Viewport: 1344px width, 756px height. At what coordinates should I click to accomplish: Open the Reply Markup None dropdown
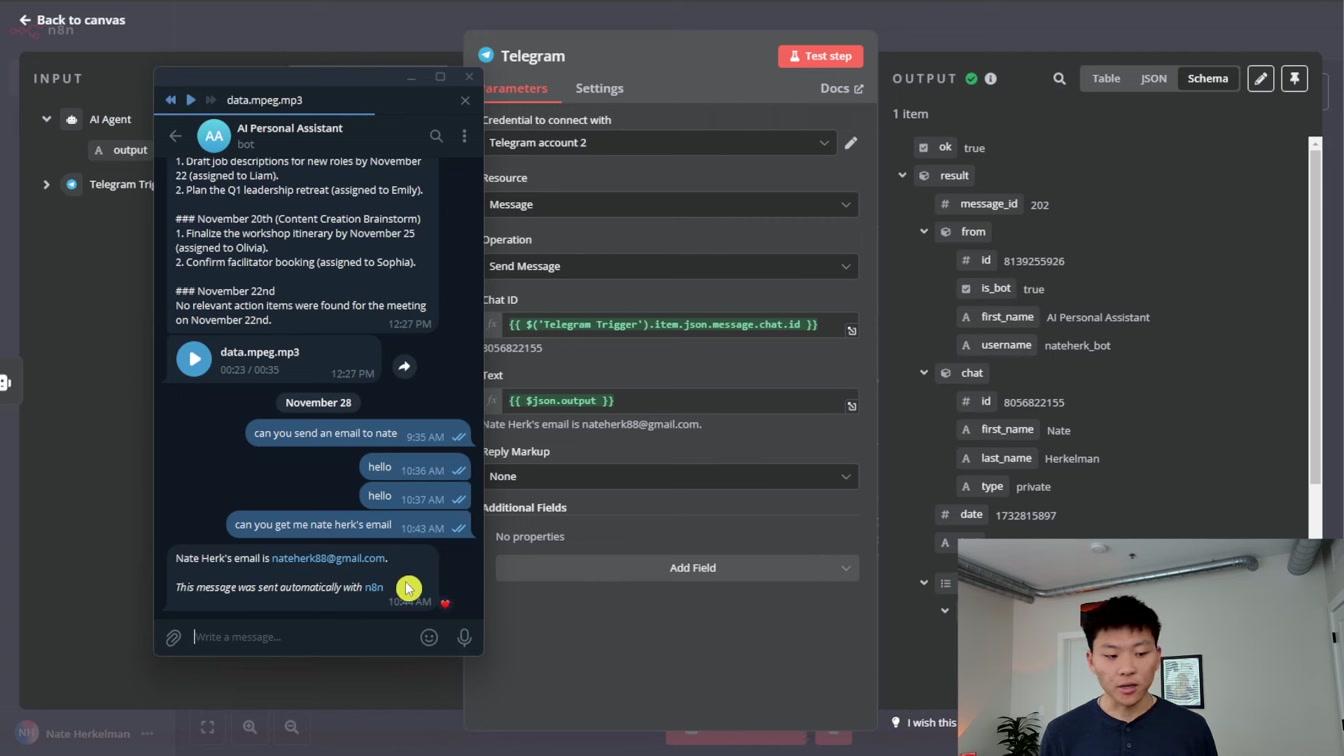[x=670, y=476]
